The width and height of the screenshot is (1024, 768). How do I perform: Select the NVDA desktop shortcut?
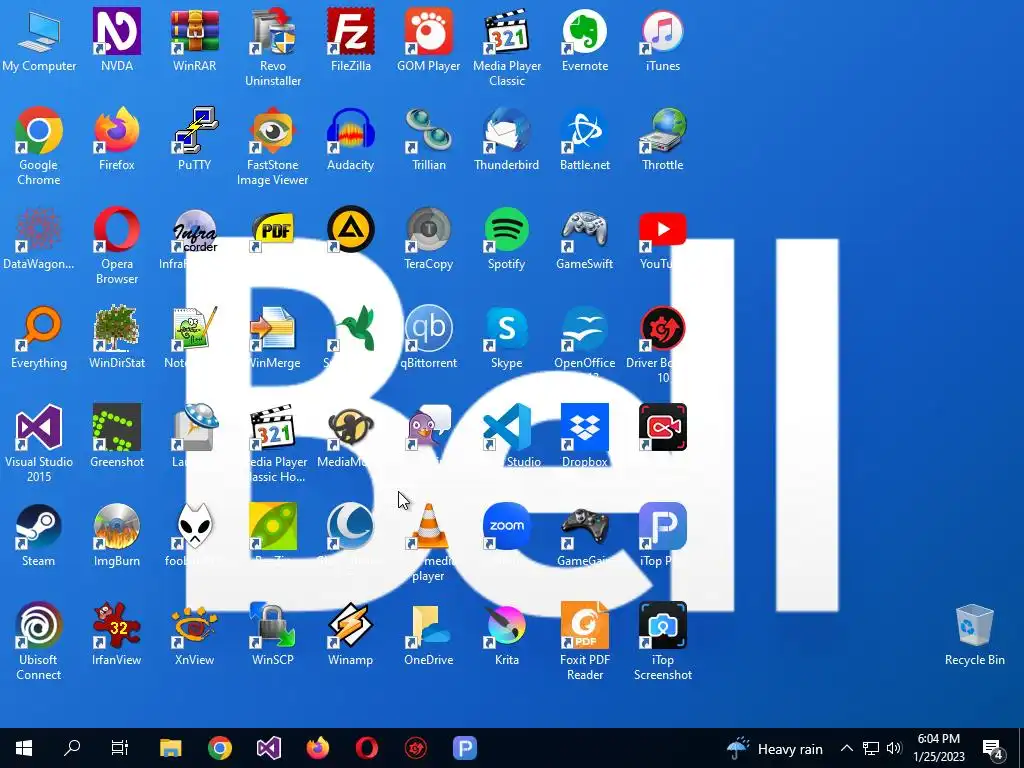(x=117, y=32)
